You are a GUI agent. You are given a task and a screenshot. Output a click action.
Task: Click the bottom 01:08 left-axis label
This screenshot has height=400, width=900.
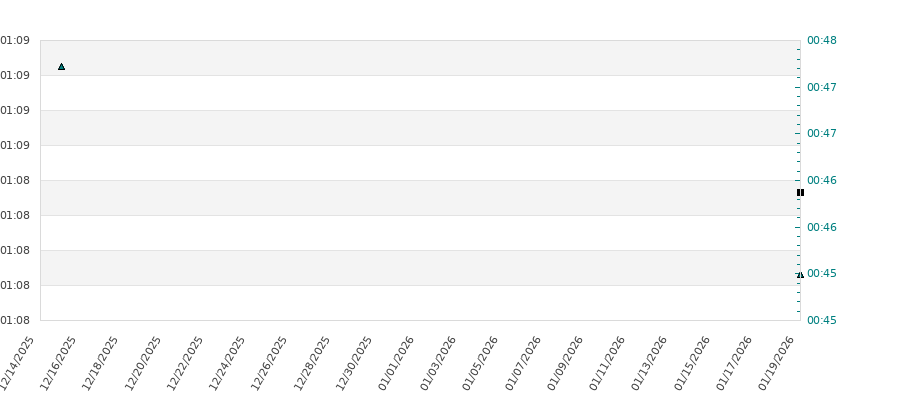click(x=15, y=320)
